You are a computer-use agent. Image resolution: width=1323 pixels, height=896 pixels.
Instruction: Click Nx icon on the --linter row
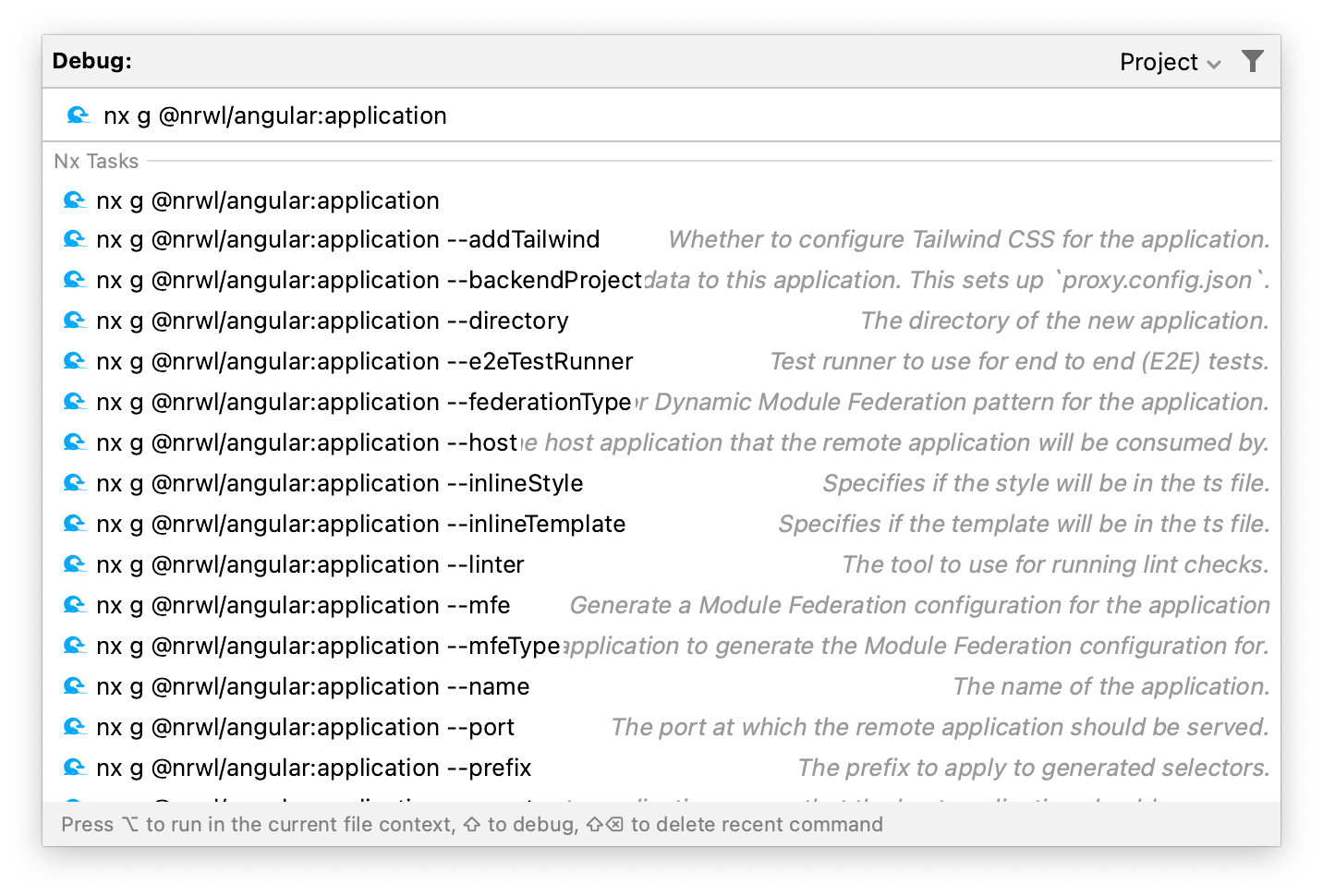point(75,564)
